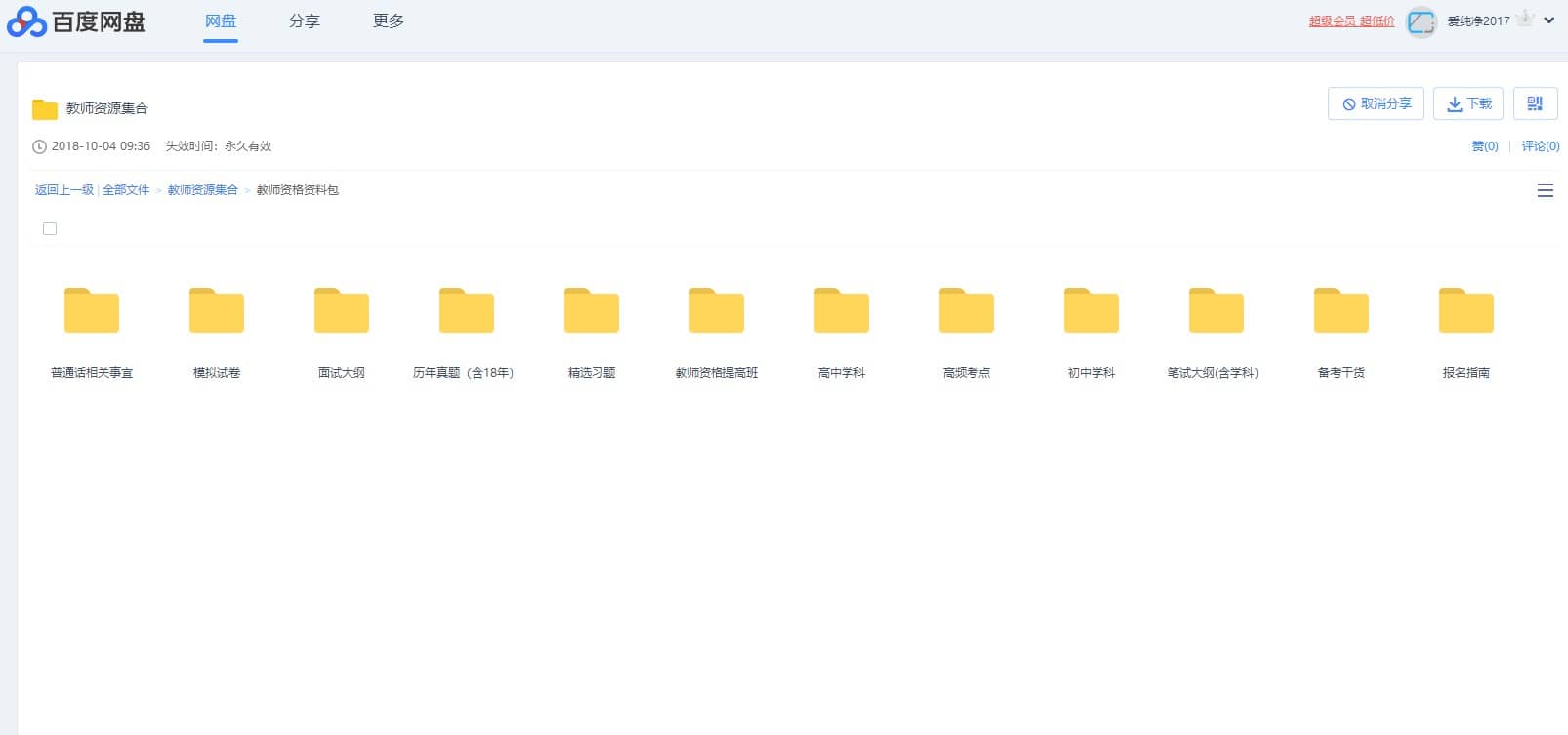The width and height of the screenshot is (1568, 735).
Task: Click the 下载 download button
Action: [1467, 103]
